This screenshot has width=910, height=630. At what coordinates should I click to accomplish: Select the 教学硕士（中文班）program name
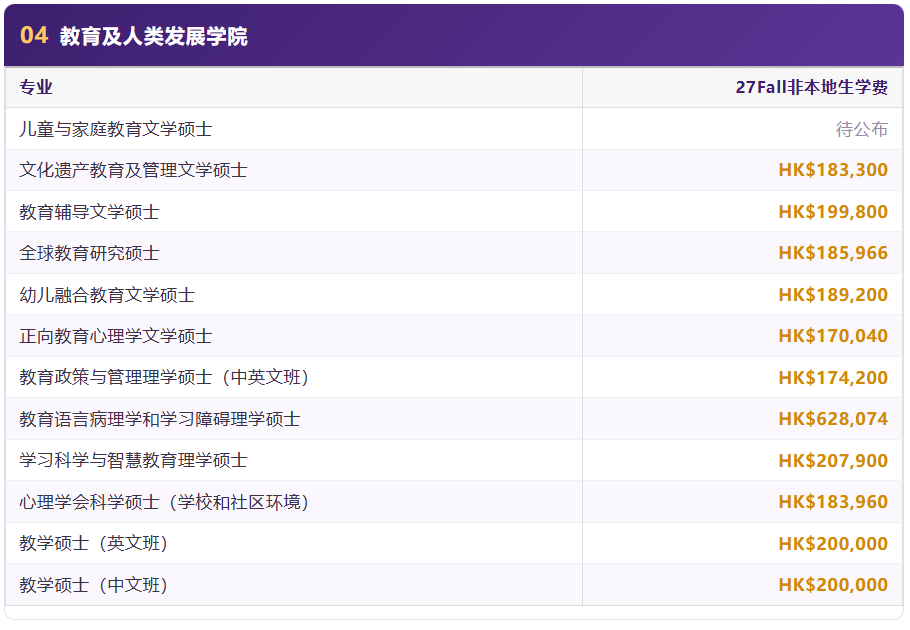click(93, 585)
